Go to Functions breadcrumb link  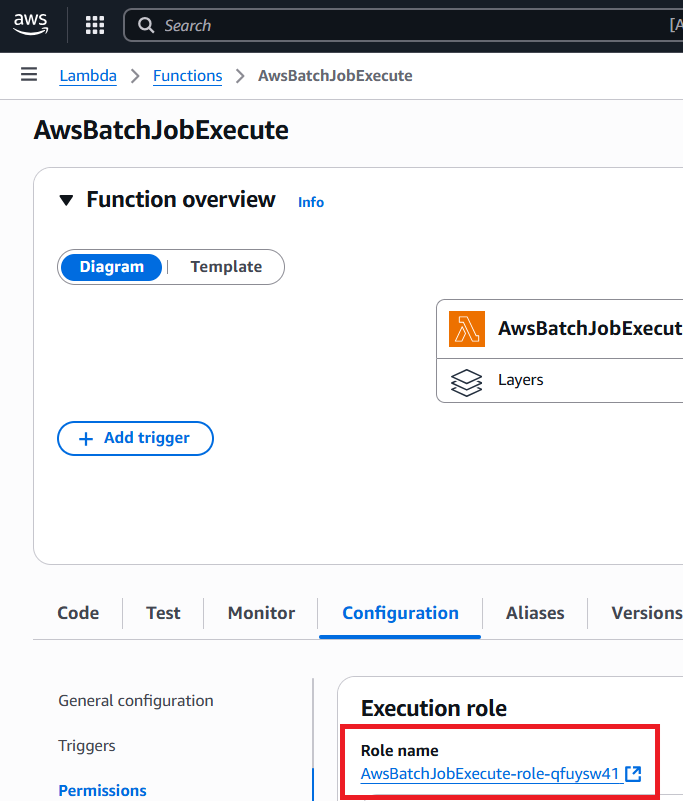(x=187, y=76)
